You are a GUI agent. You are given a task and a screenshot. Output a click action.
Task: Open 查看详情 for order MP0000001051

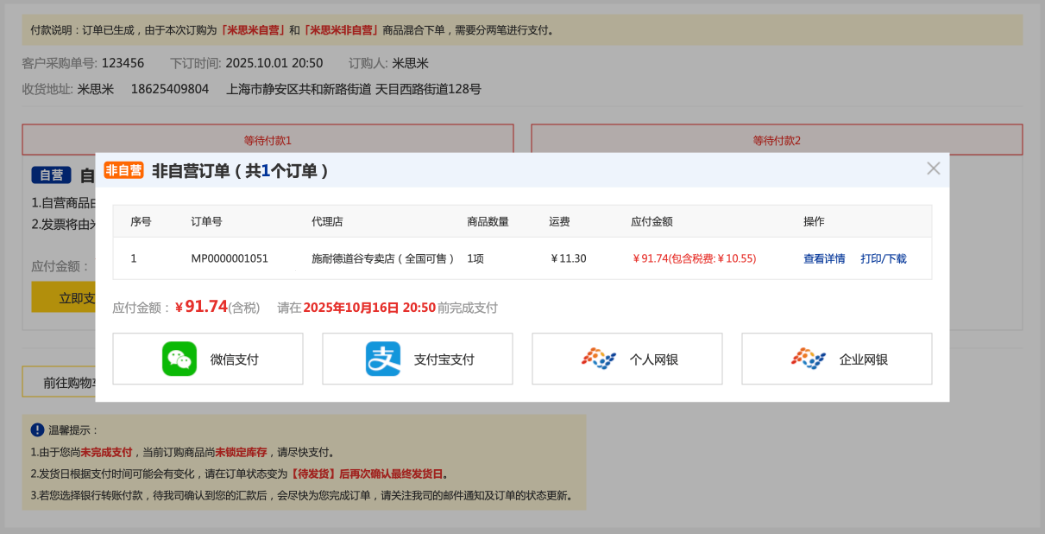(x=824, y=259)
